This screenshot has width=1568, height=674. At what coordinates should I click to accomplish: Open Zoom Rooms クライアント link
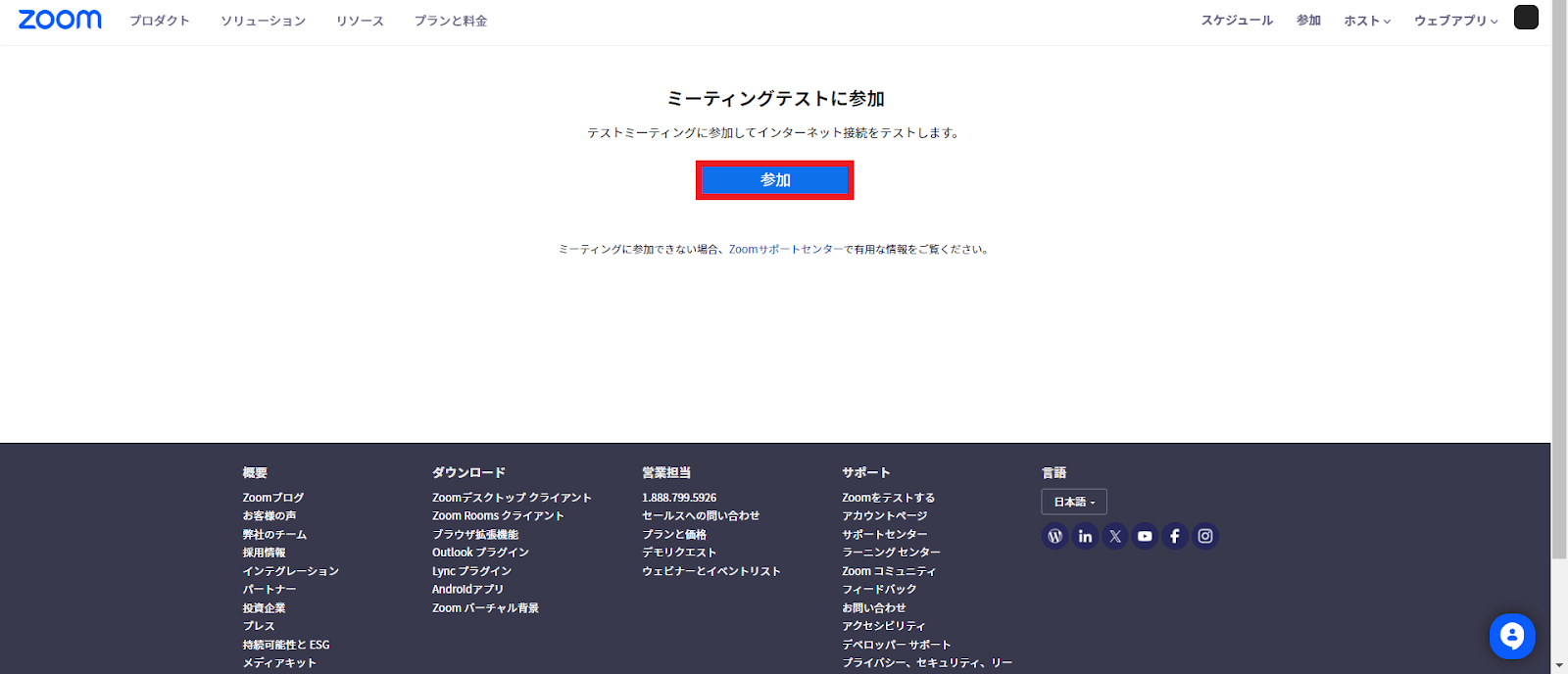pos(498,515)
